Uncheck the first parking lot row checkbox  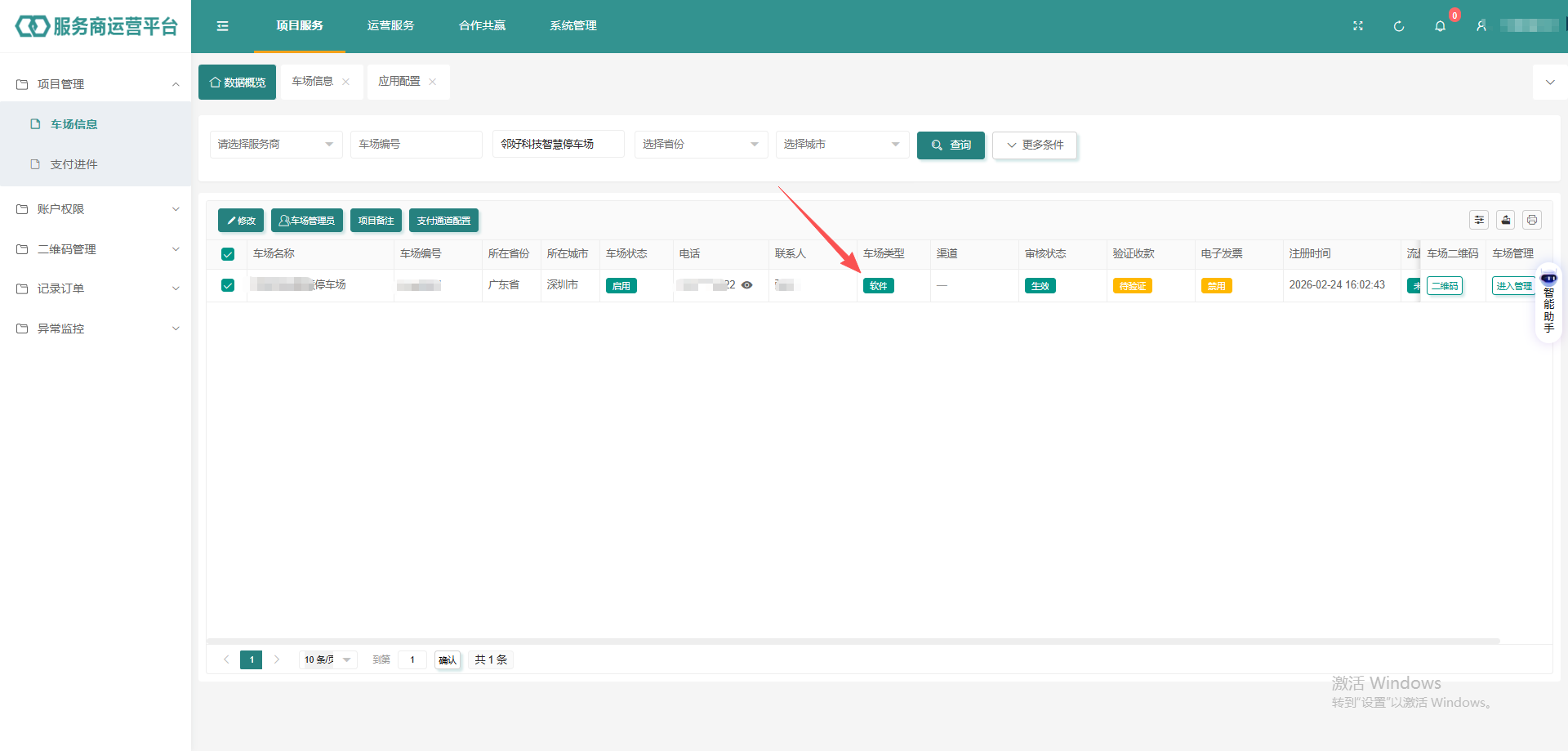coord(228,285)
